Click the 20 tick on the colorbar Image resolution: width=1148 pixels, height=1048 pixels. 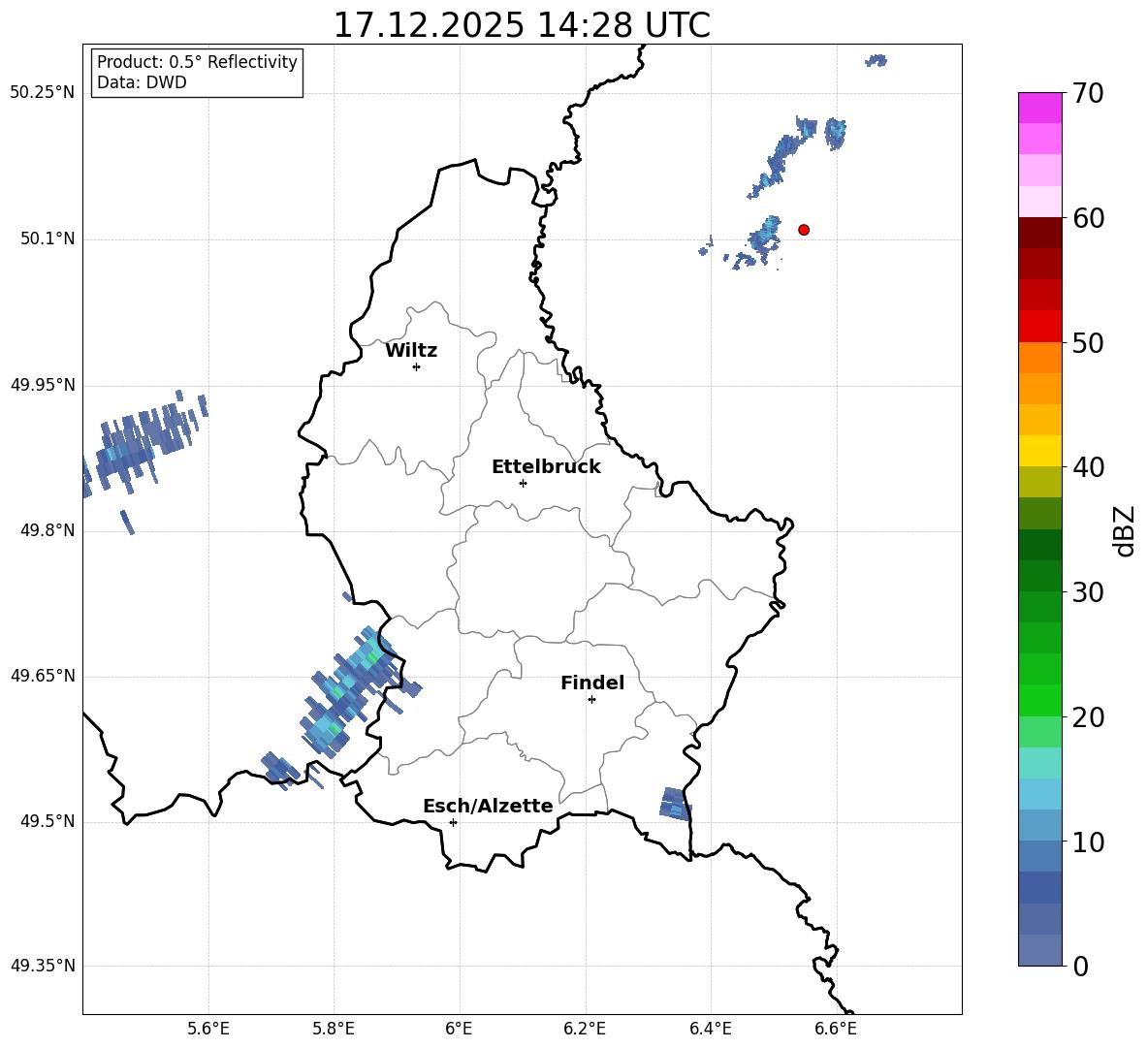pos(1087,716)
